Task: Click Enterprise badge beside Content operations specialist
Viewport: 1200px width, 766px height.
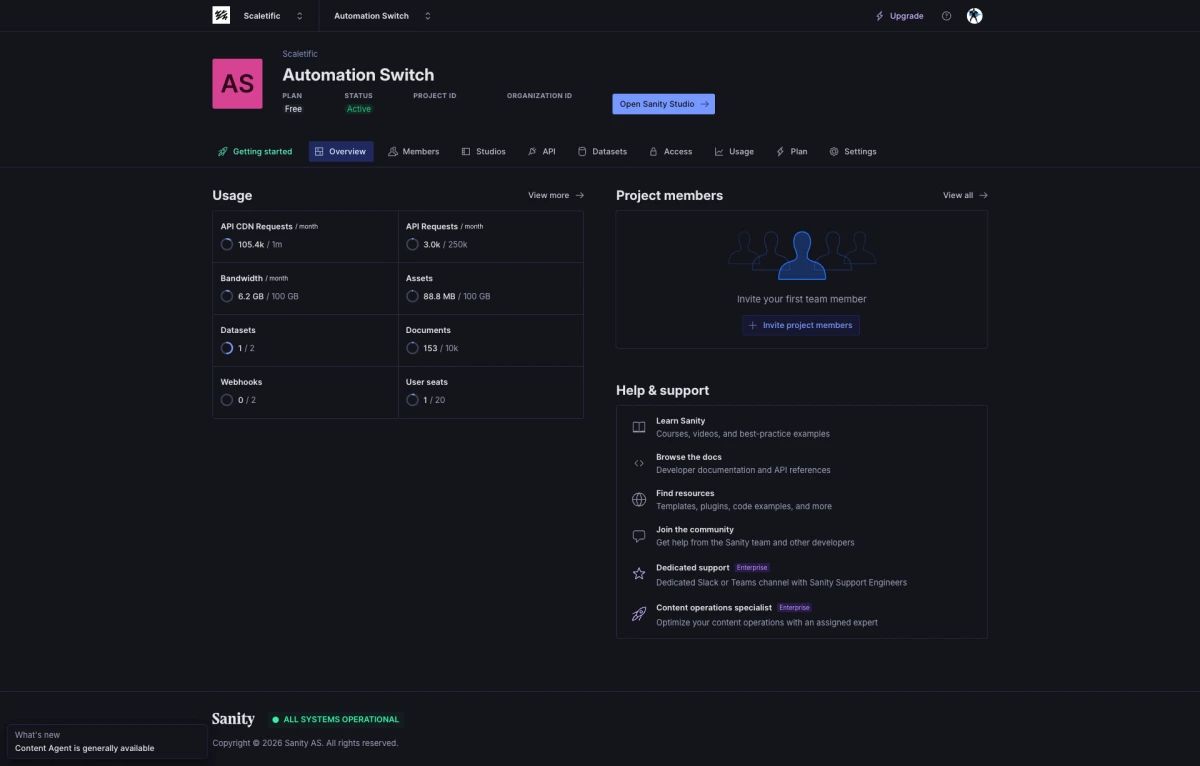Action: [794, 608]
